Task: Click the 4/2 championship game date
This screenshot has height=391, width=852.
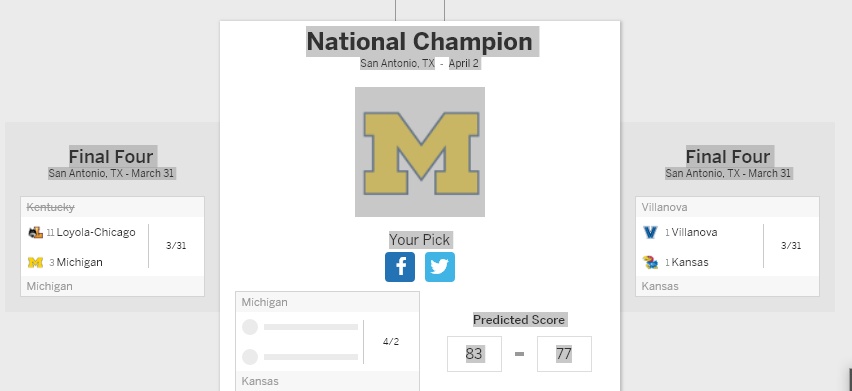Action: 391,342
